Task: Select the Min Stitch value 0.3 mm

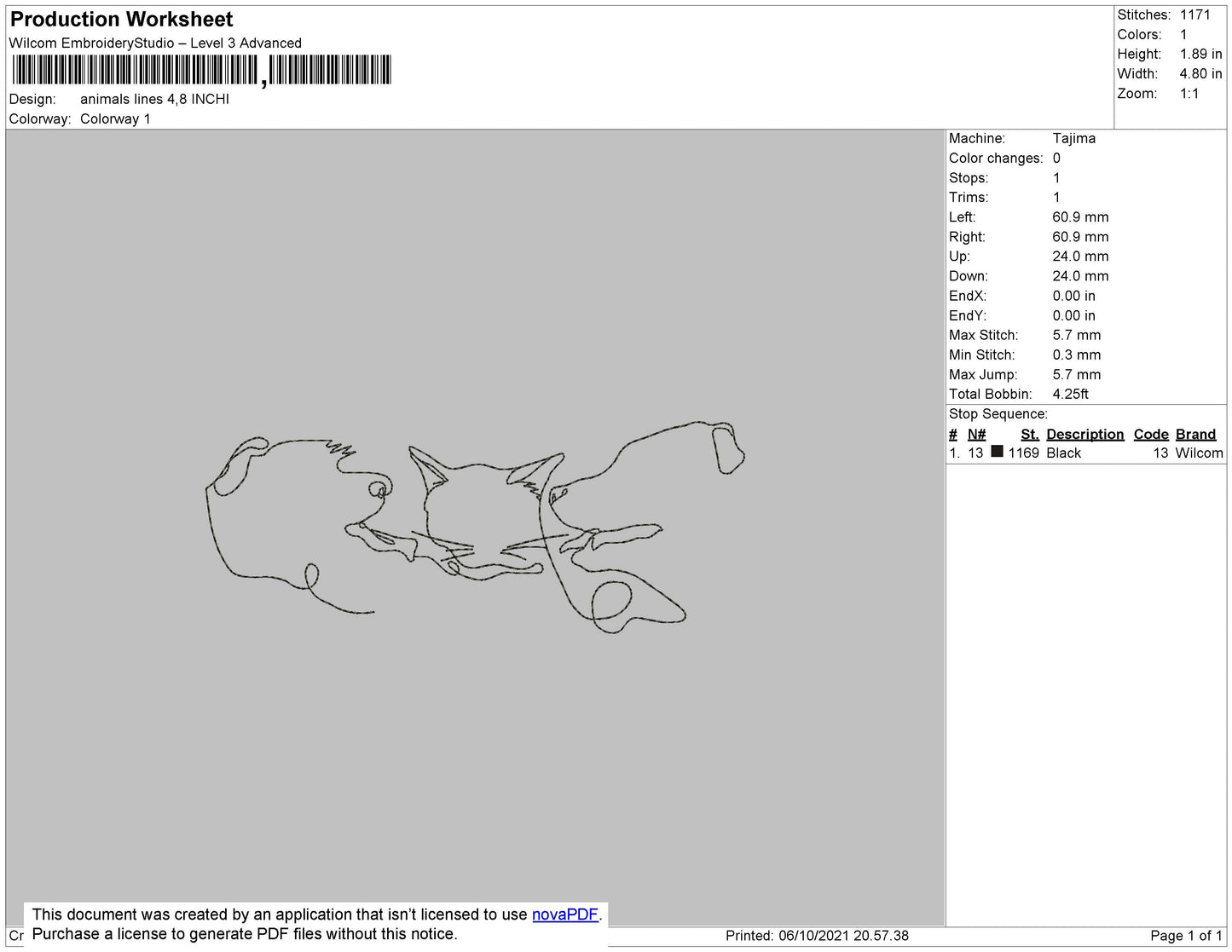Action: (1076, 355)
